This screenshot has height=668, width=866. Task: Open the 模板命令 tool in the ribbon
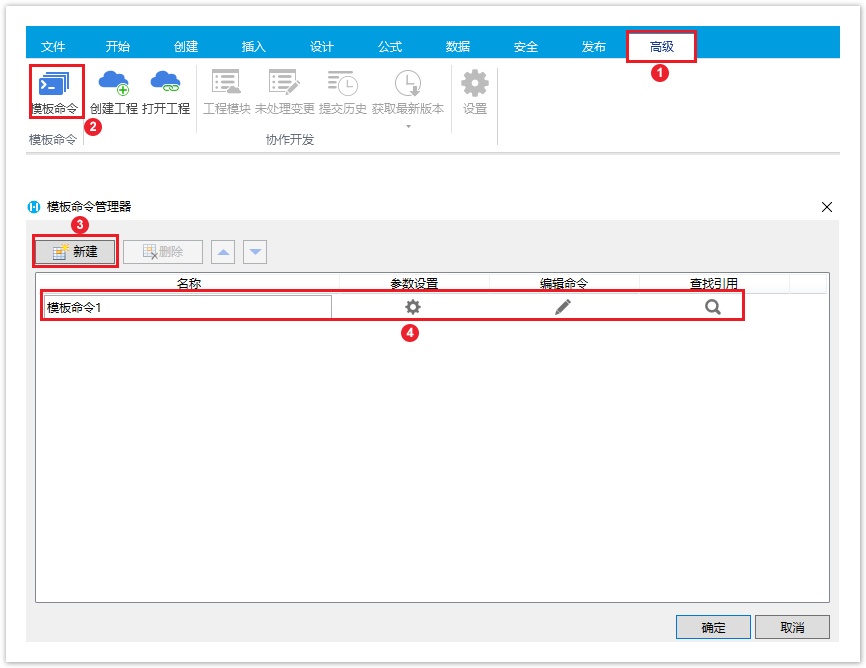click(55, 91)
